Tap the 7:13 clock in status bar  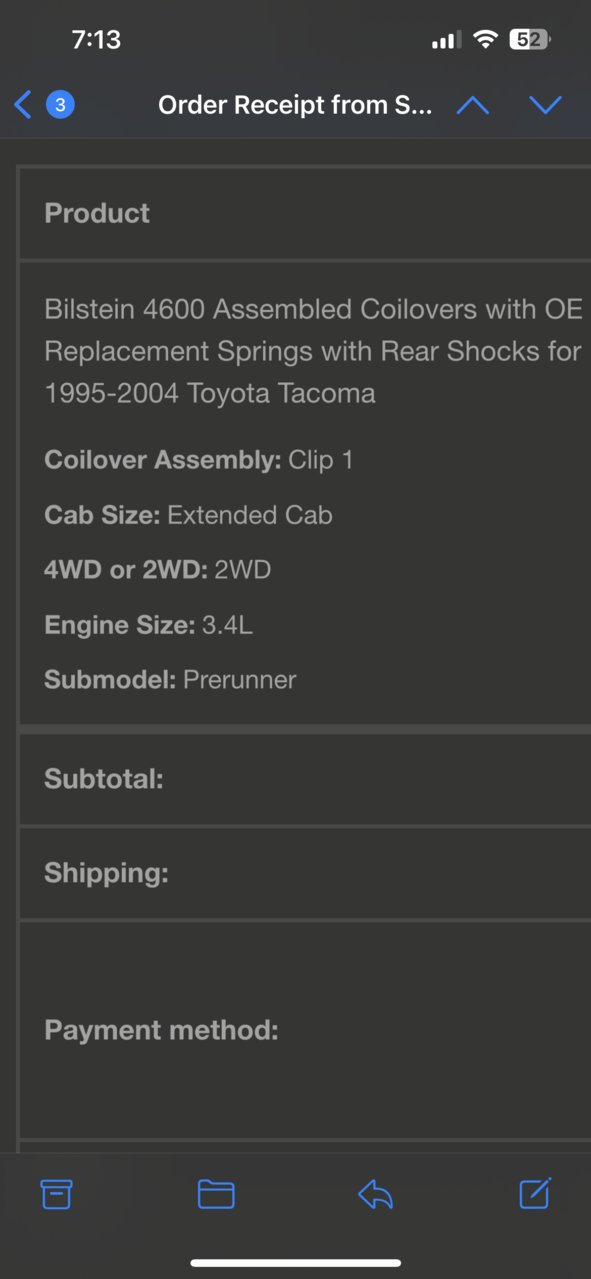pos(96,40)
